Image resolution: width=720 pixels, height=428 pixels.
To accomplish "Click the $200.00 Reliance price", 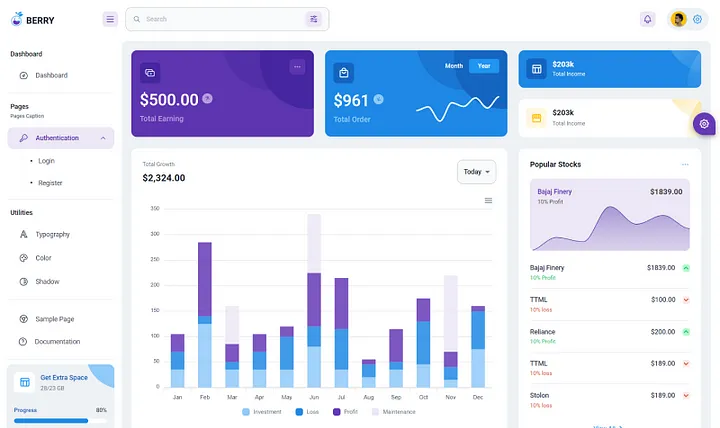I will coord(663,332).
